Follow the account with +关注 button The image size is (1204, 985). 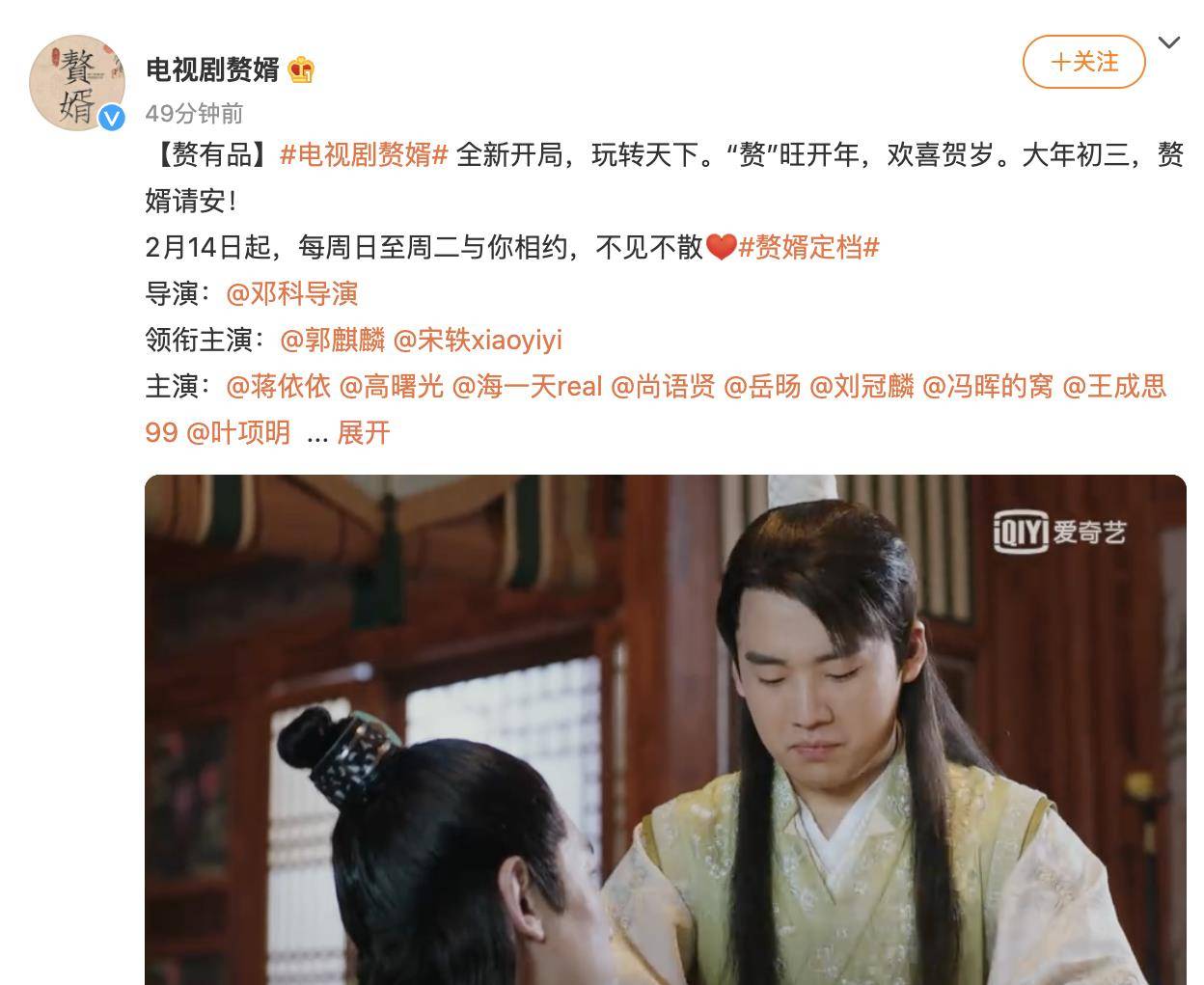[1084, 62]
